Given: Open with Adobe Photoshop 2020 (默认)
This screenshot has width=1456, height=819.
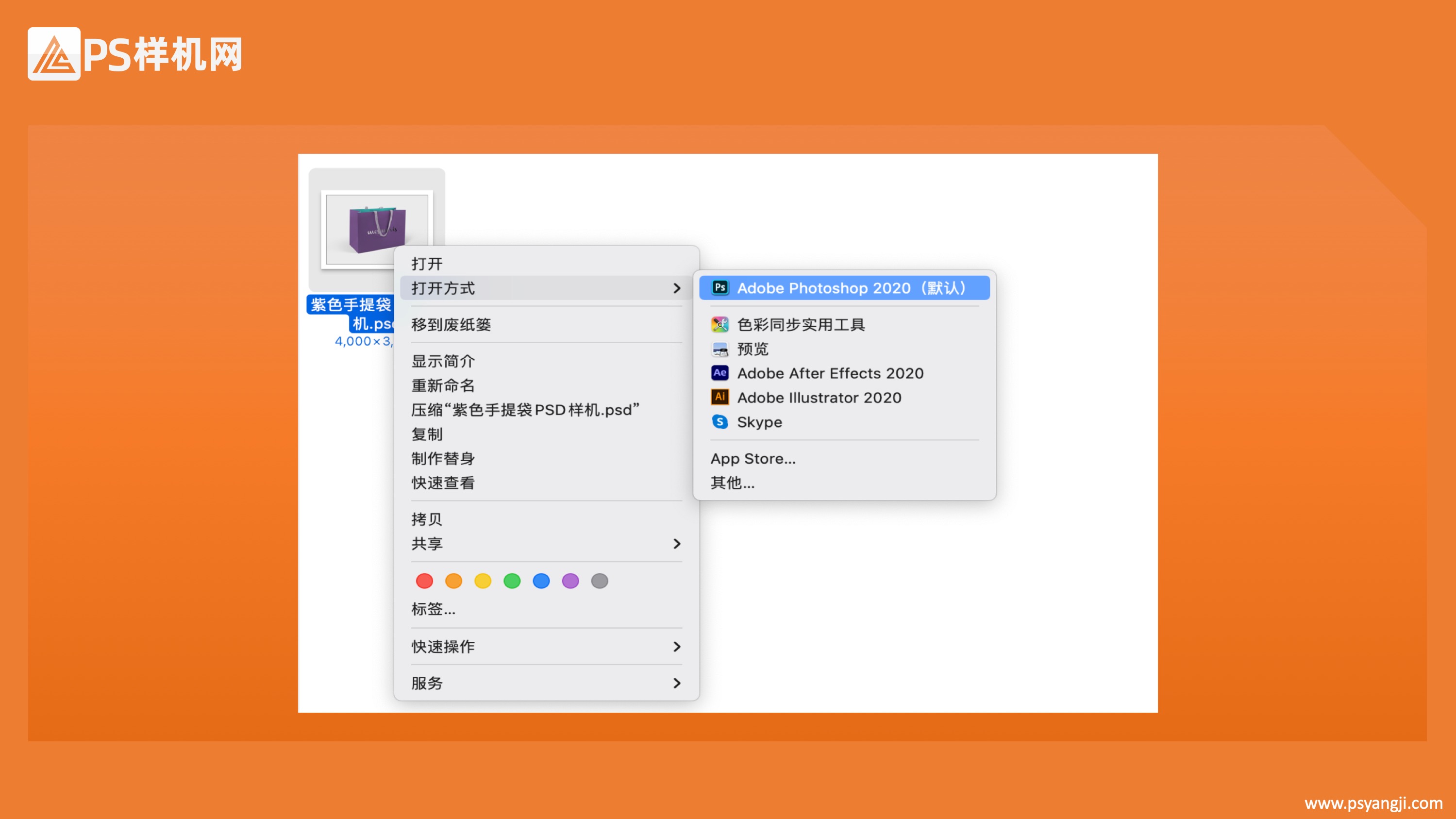Looking at the screenshot, I should pos(844,288).
